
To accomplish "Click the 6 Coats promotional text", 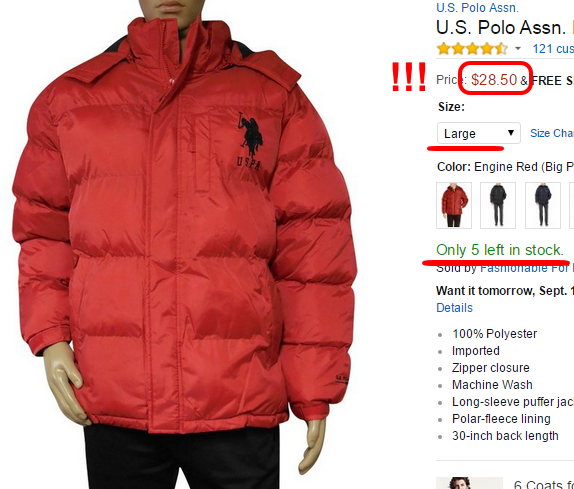I will (x=544, y=485).
